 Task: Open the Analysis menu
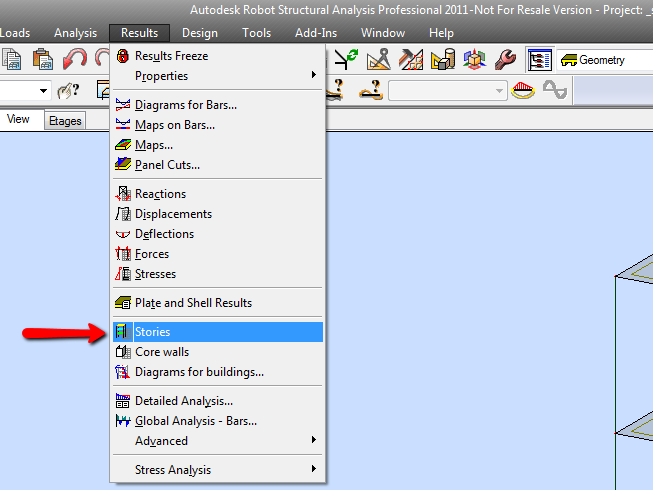point(75,33)
